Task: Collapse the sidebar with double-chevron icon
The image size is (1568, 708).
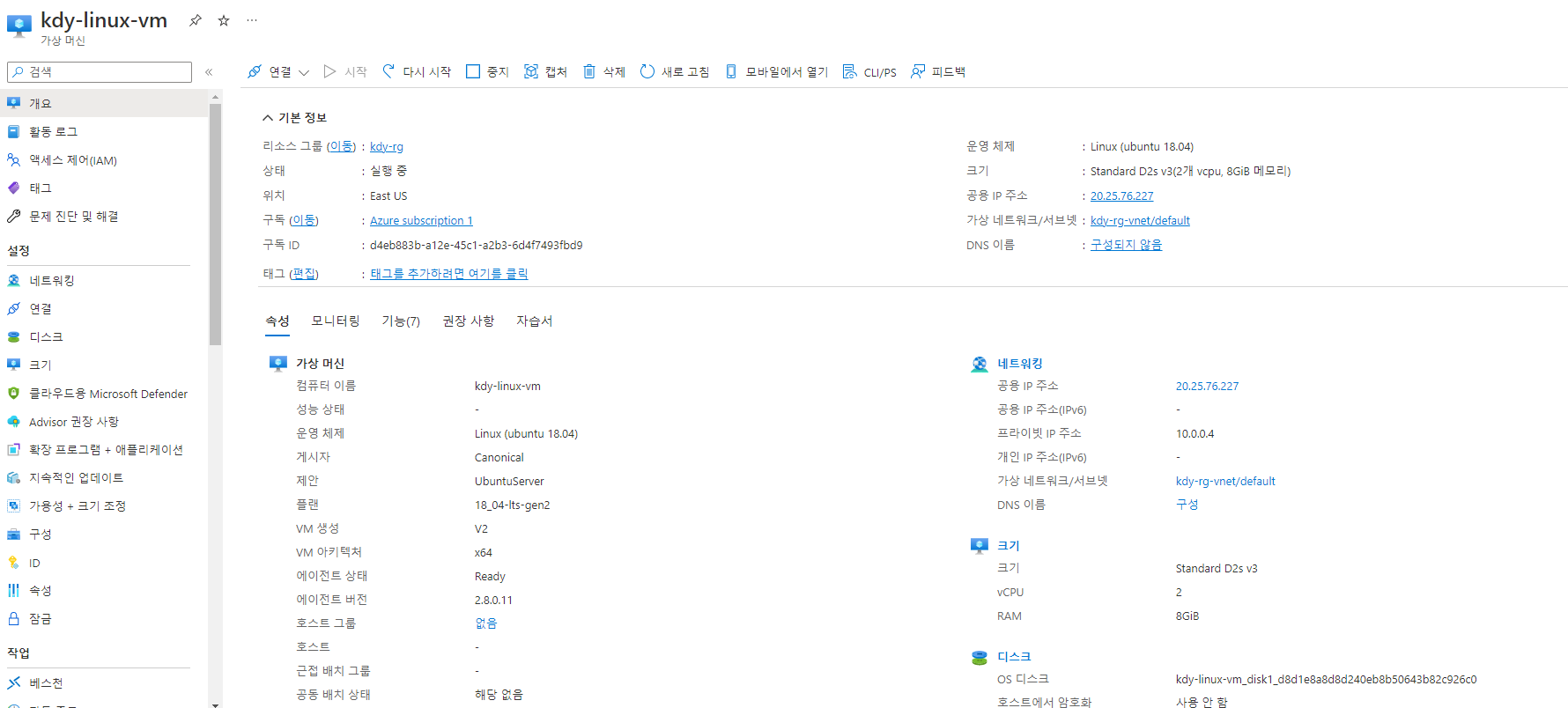Action: [x=209, y=72]
